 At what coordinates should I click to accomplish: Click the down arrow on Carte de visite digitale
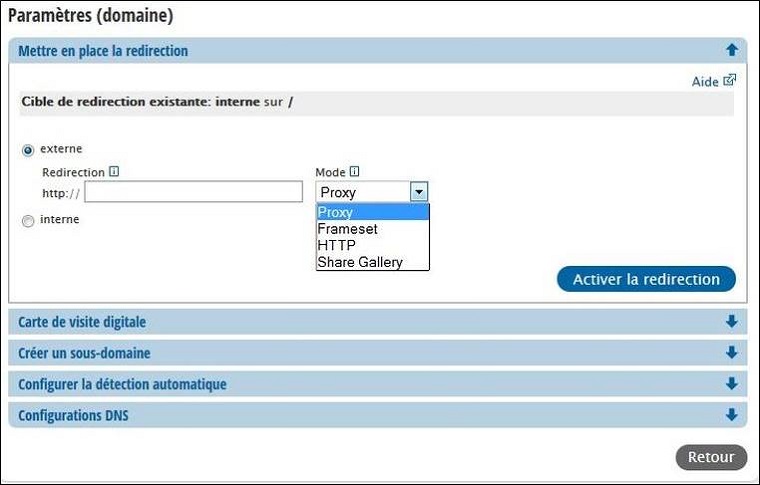click(732, 321)
